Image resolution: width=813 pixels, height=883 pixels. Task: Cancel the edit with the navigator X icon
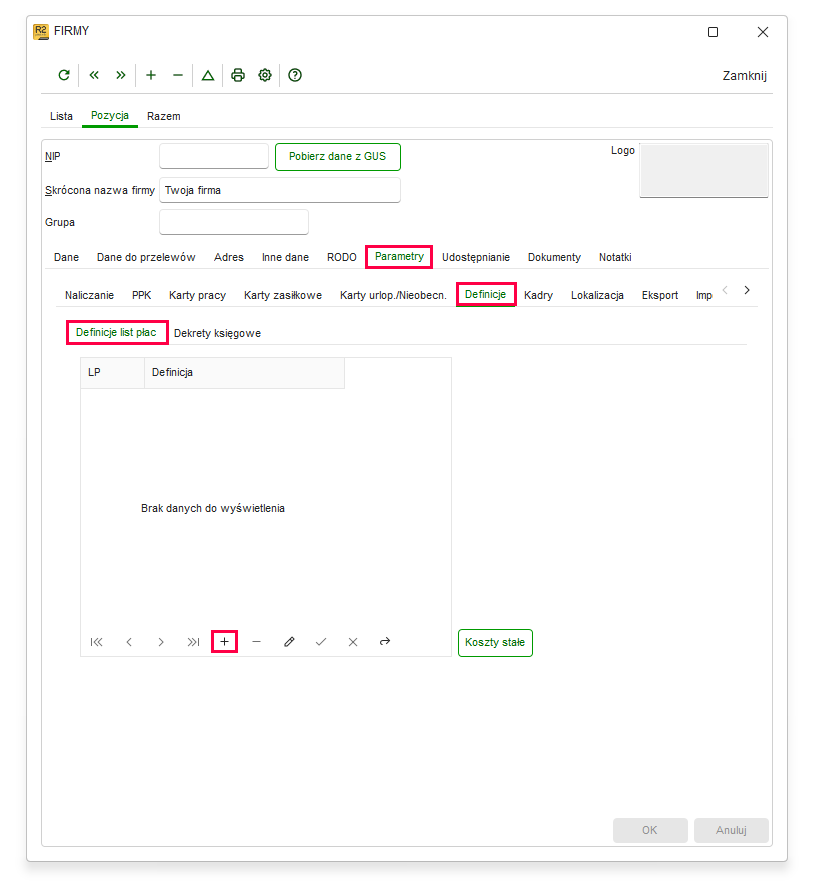(353, 642)
